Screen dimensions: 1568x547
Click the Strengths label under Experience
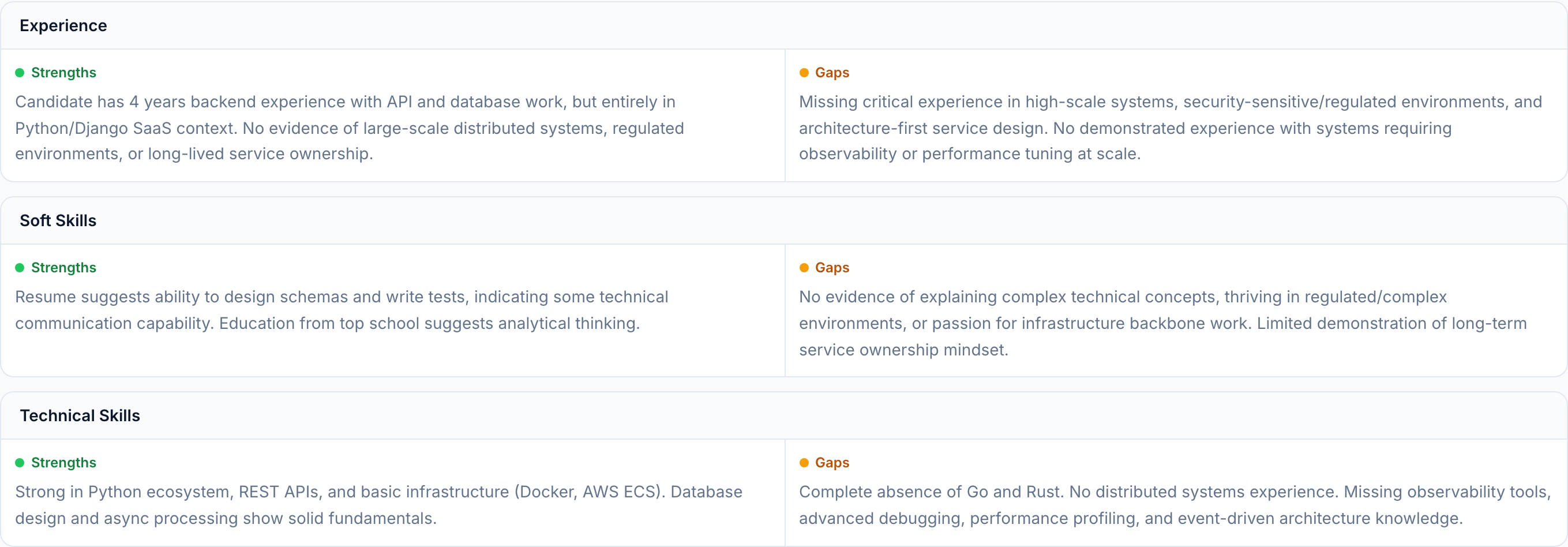click(63, 73)
